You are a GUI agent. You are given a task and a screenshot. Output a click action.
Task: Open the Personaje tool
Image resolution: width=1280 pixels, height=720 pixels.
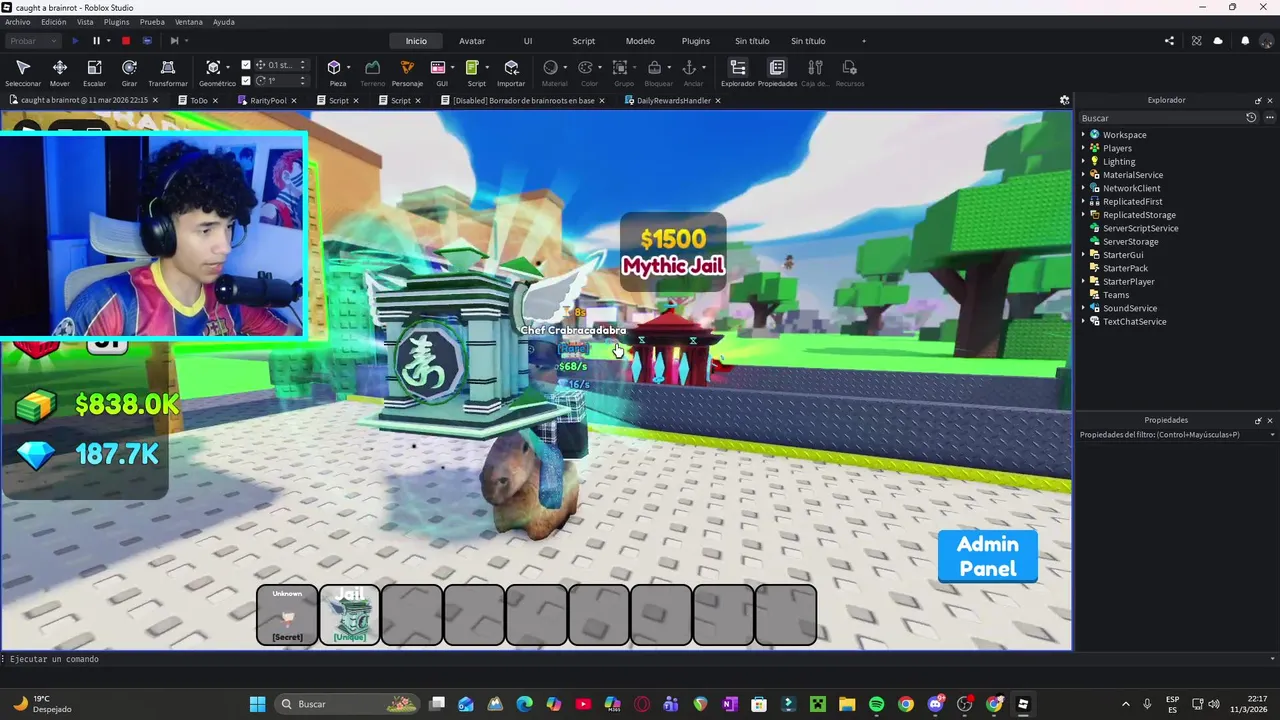pyautogui.click(x=407, y=72)
